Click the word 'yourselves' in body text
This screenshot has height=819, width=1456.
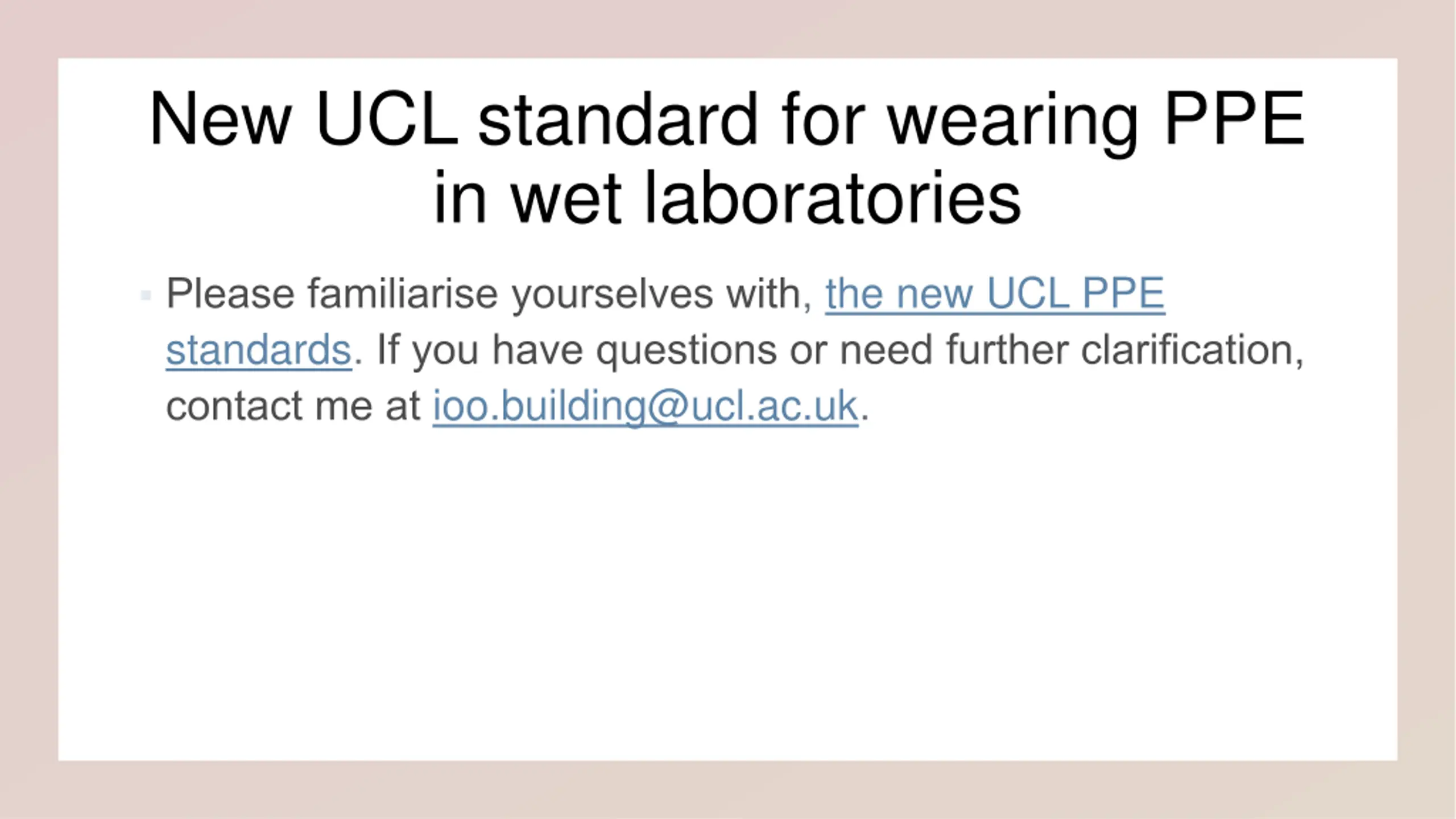[613, 296]
